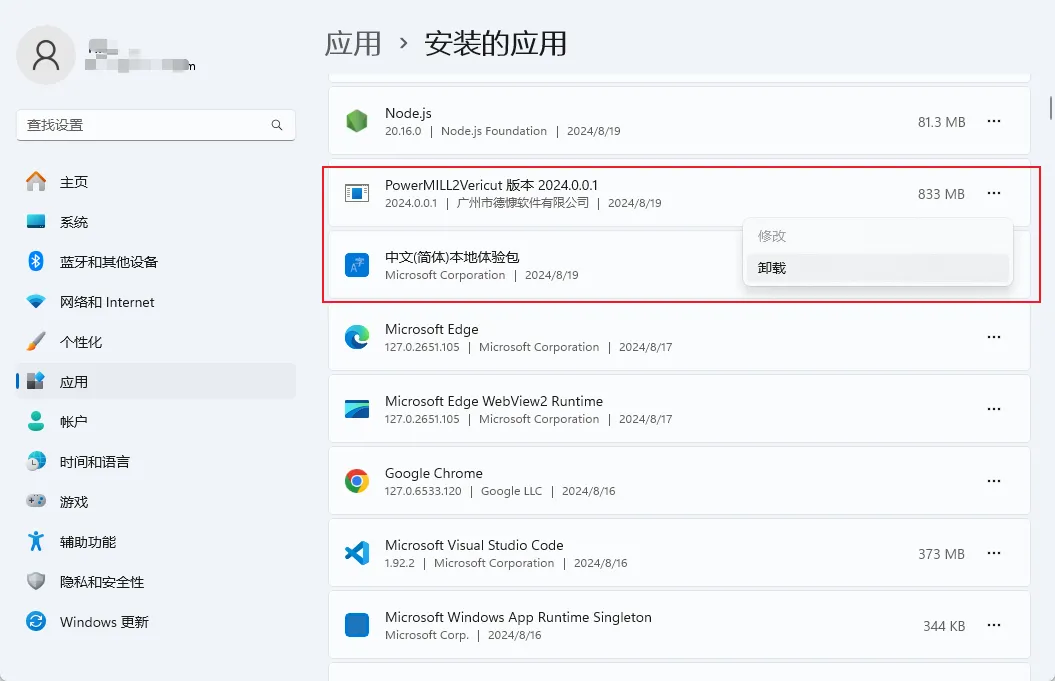This screenshot has width=1055, height=681.
Task: Open 主页 settings page label
Action: [x=74, y=182]
